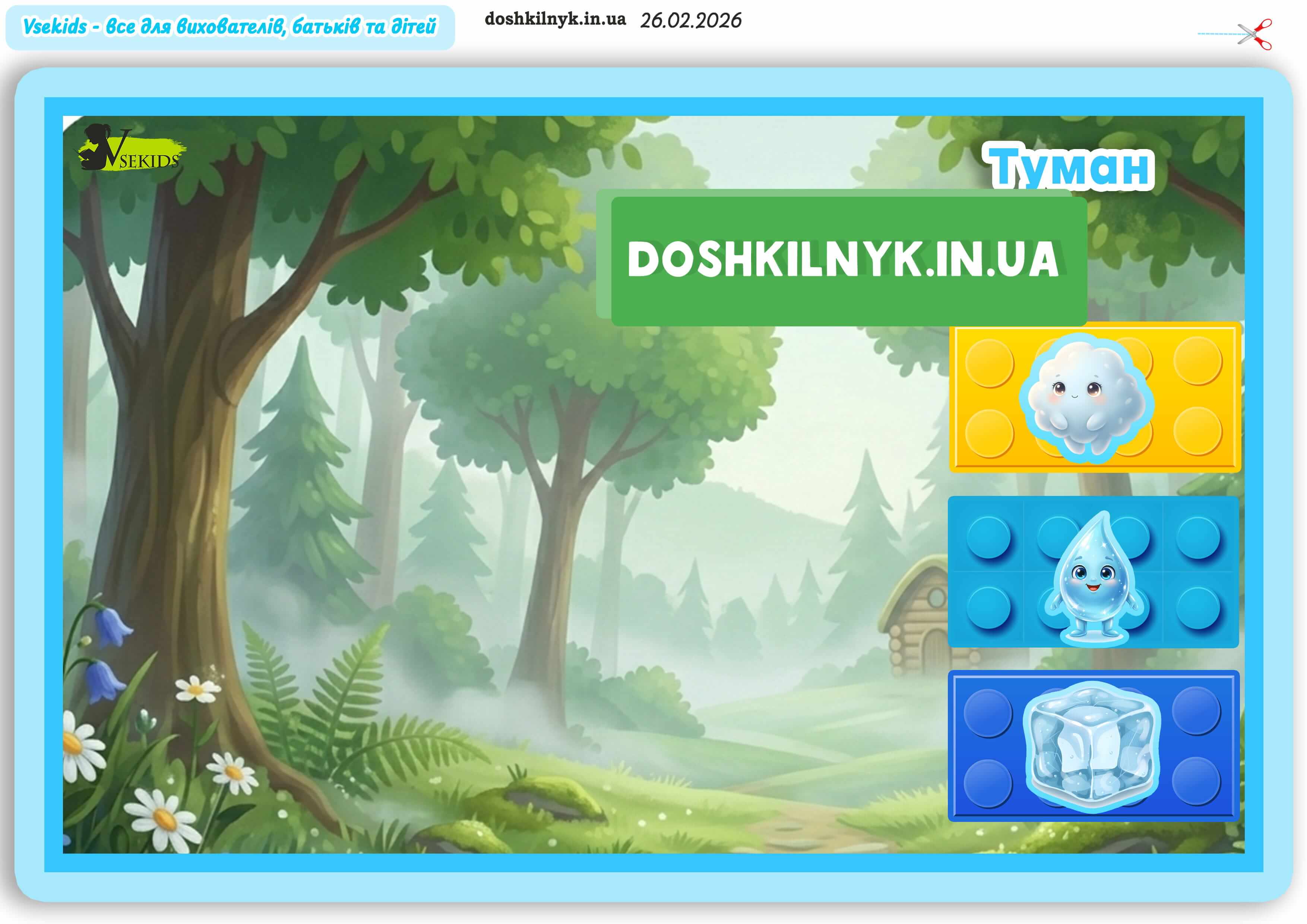
Task: Click the Vsekids header banner text
Action: coord(230,27)
